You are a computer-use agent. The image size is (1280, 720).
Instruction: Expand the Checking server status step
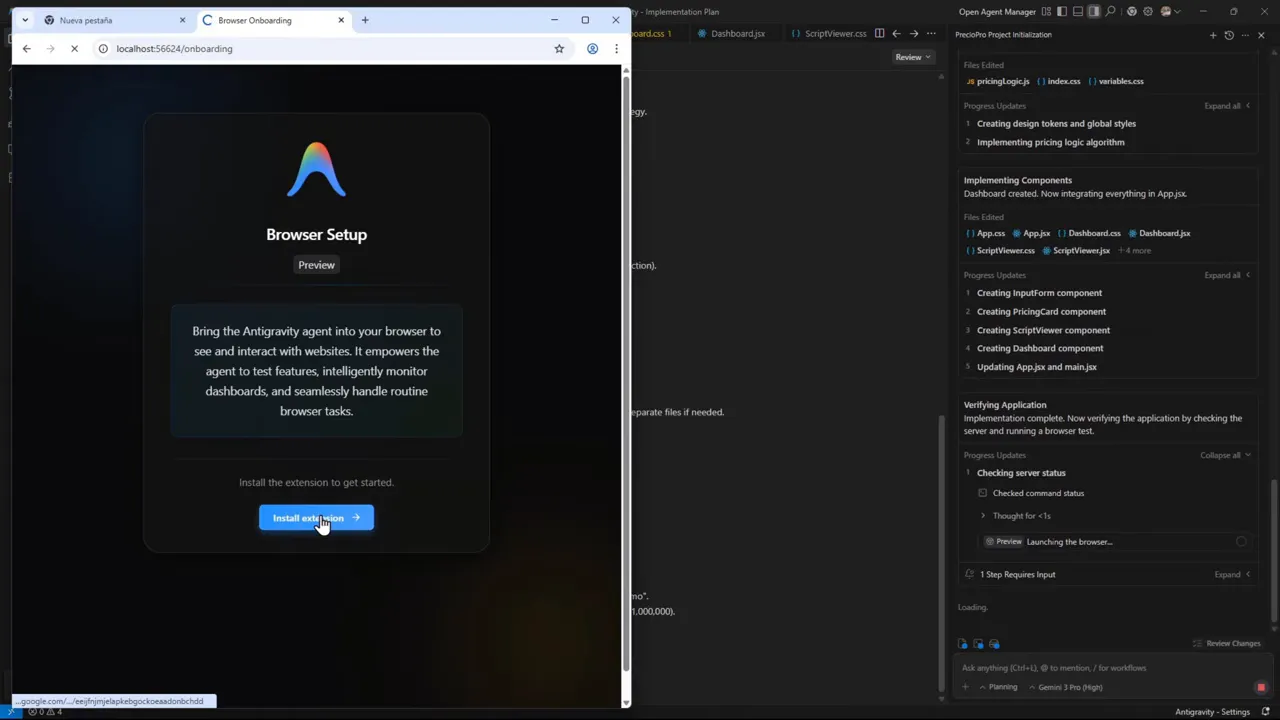point(1021,472)
